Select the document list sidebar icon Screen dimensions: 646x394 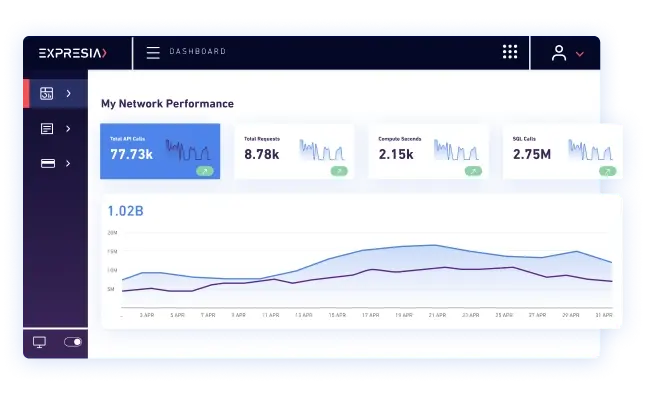point(47,129)
